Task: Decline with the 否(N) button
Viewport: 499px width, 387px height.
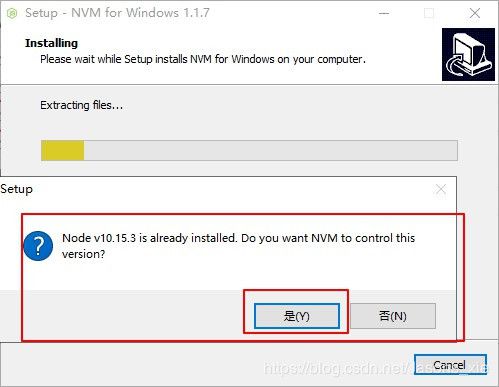Action: [x=393, y=316]
